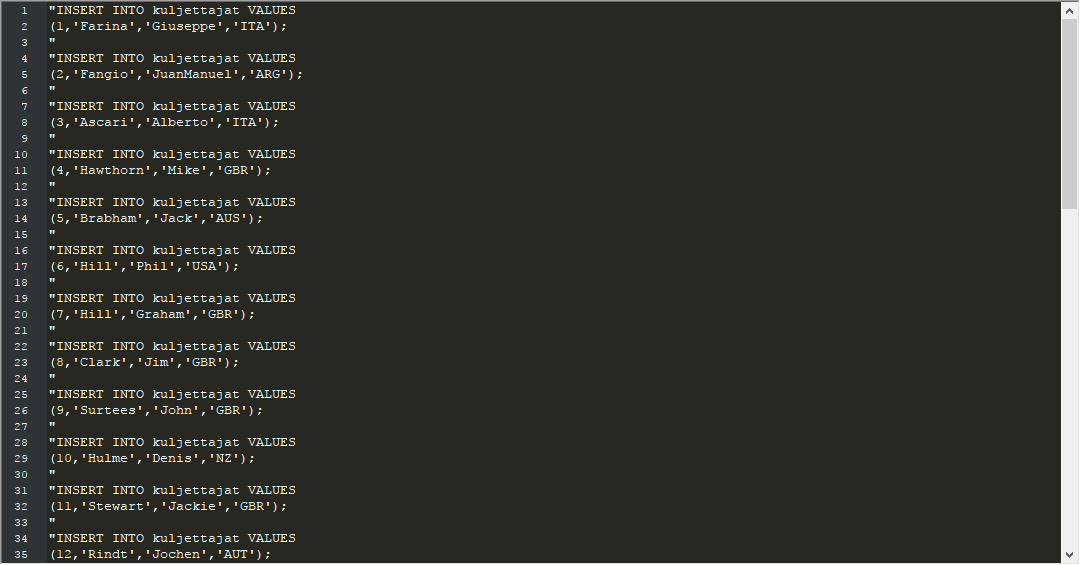Click line number 17 in the gutter
The height and width of the screenshot is (565, 1080).
click(22, 266)
